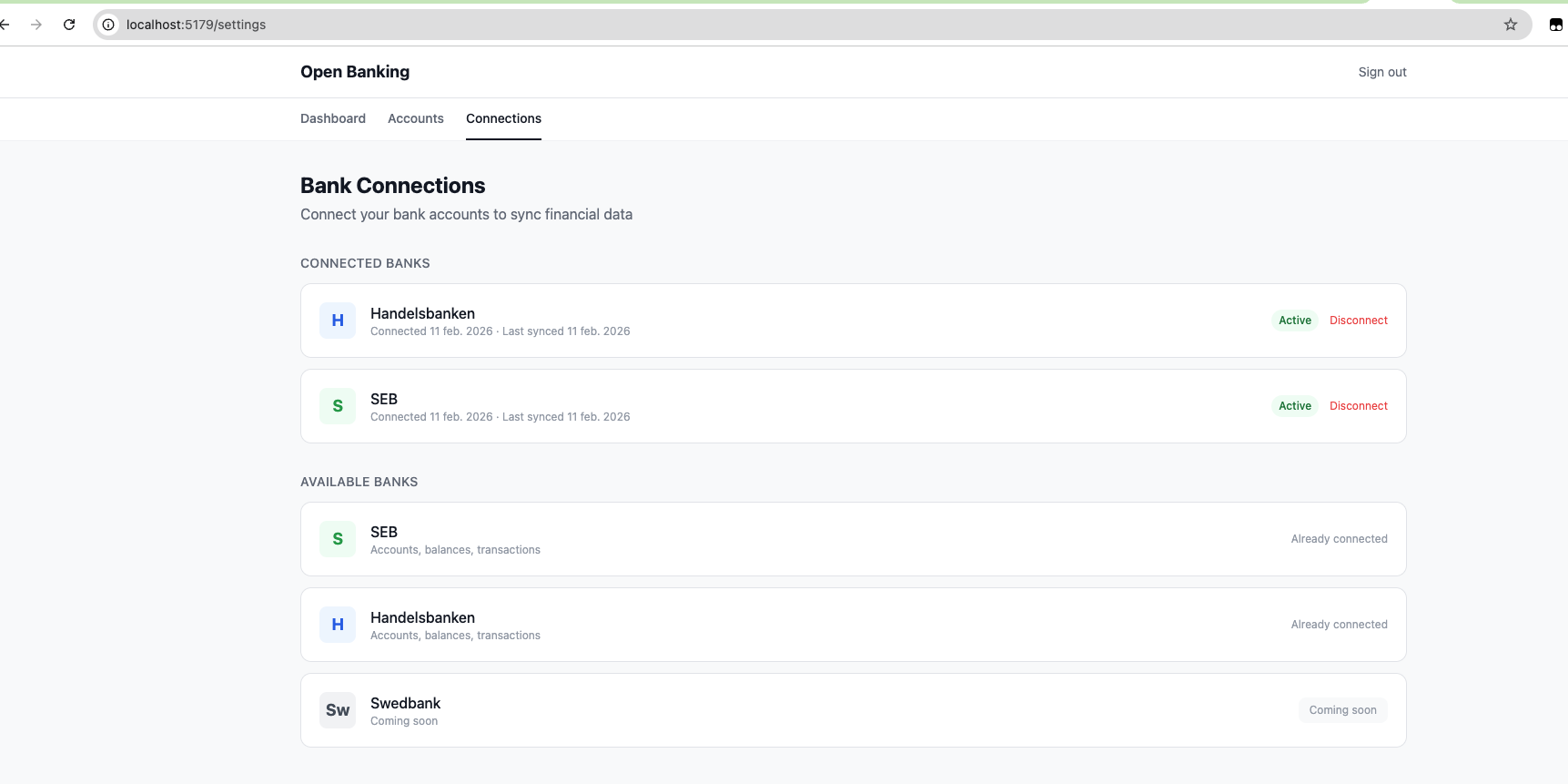Go forward using the browser arrow
Image resolution: width=1568 pixels, height=784 pixels.
36,25
